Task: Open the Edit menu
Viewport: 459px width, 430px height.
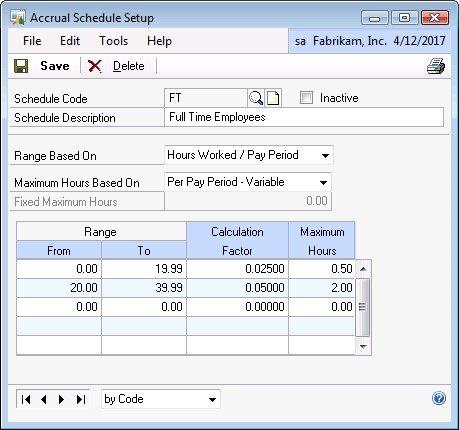Action: point(70,41)
